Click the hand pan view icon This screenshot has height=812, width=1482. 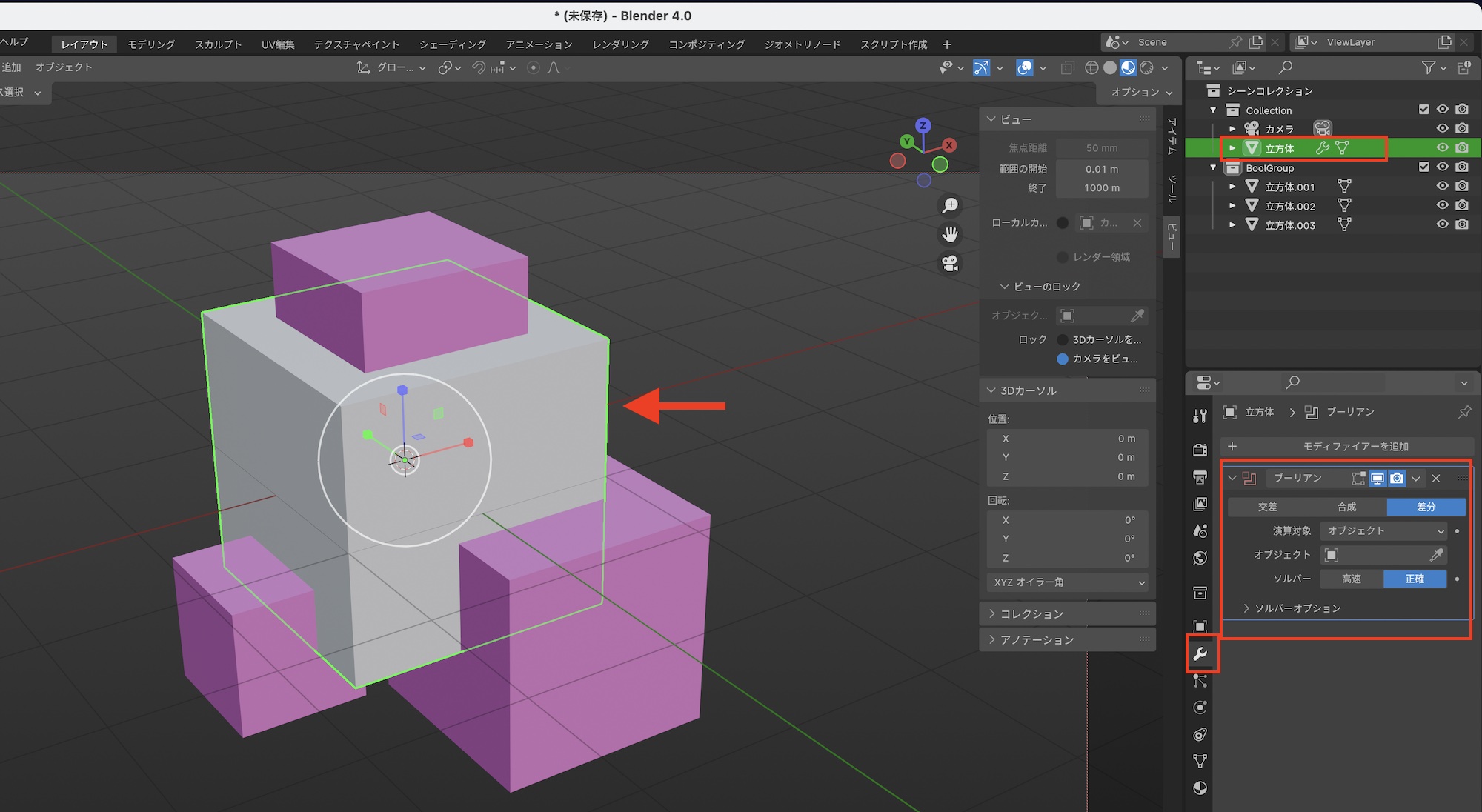tap(950, 235)
